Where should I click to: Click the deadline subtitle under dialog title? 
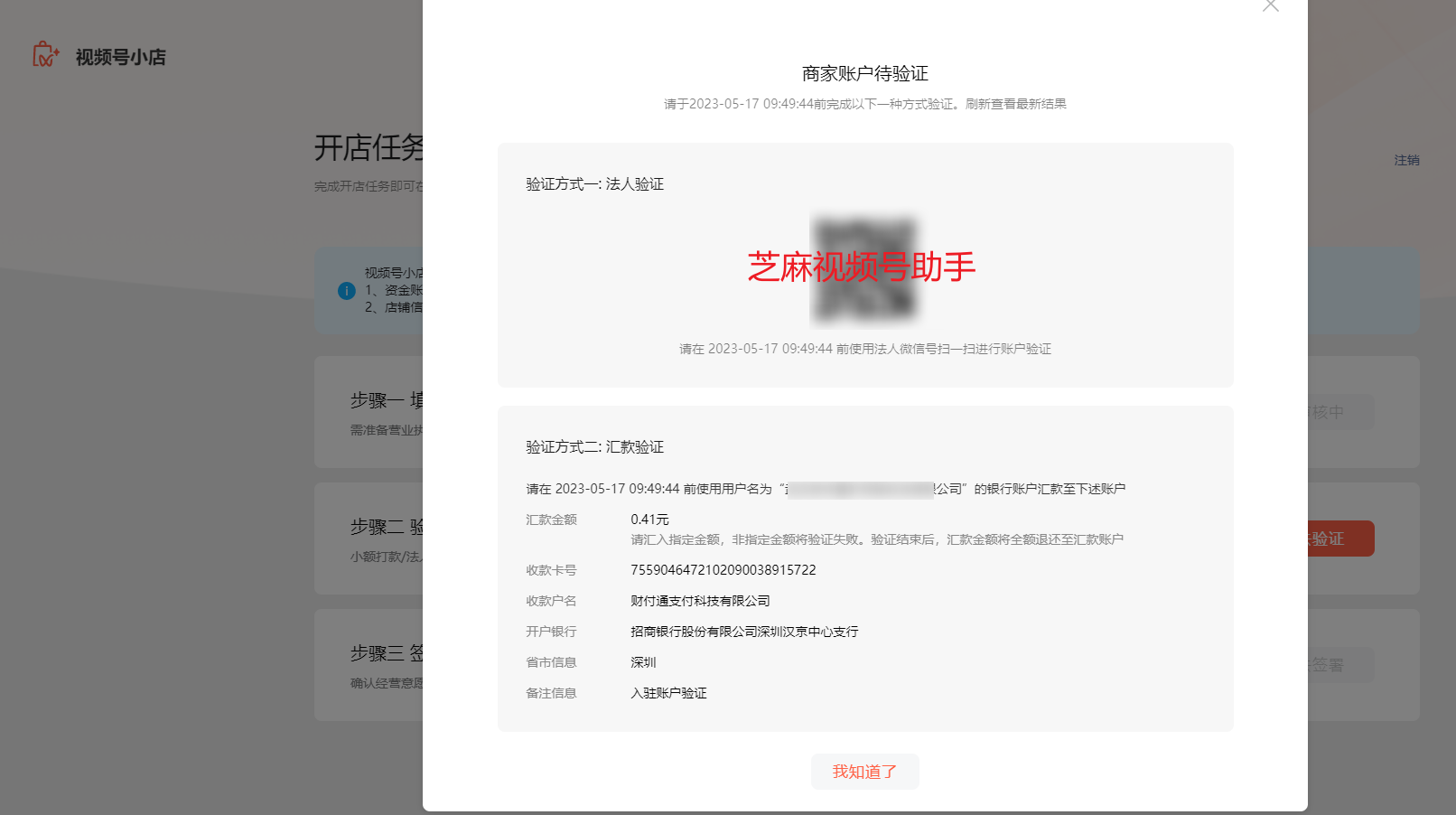coord(864,104)
